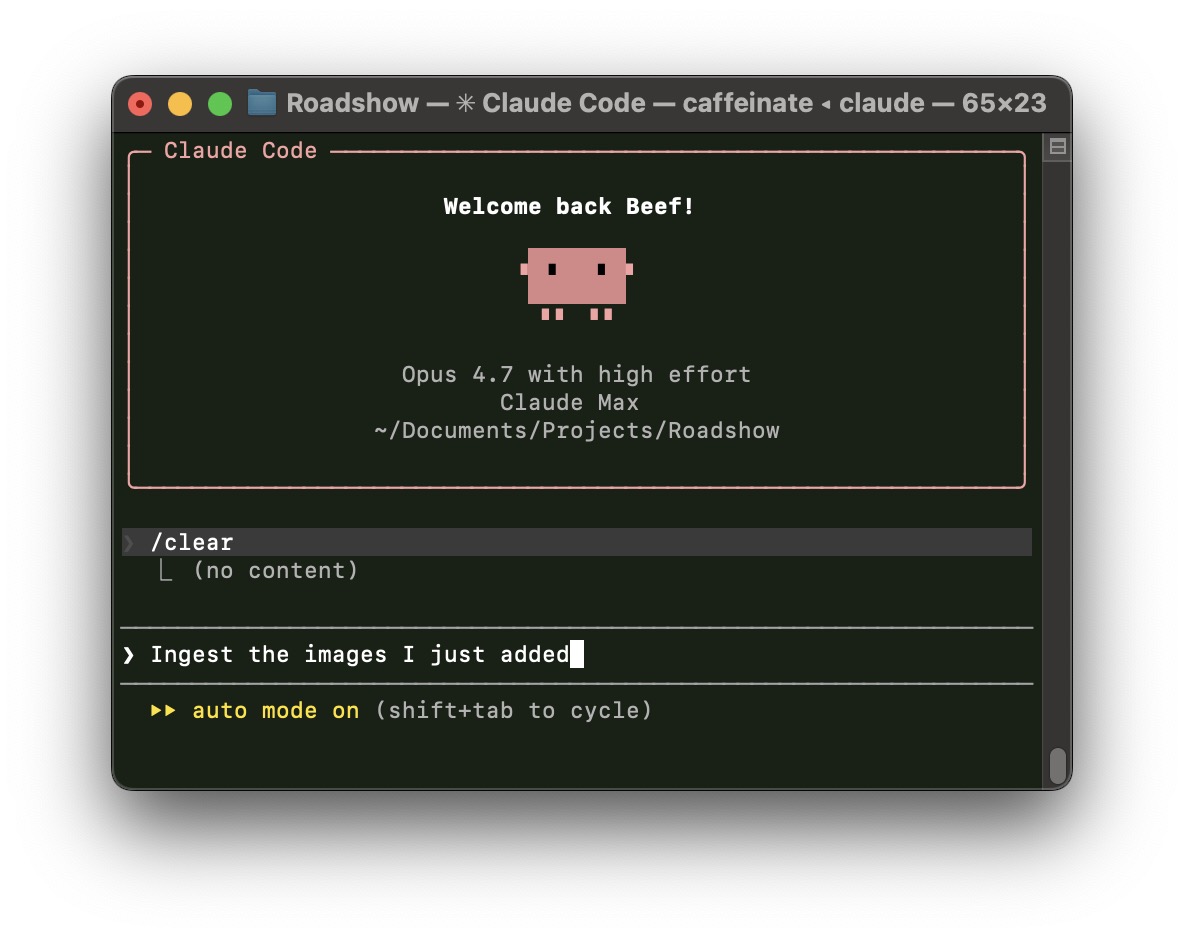Click the split pane icon above scrollbar
The height and width of the screenshot is (938, 1184).
coord(1057,147)
